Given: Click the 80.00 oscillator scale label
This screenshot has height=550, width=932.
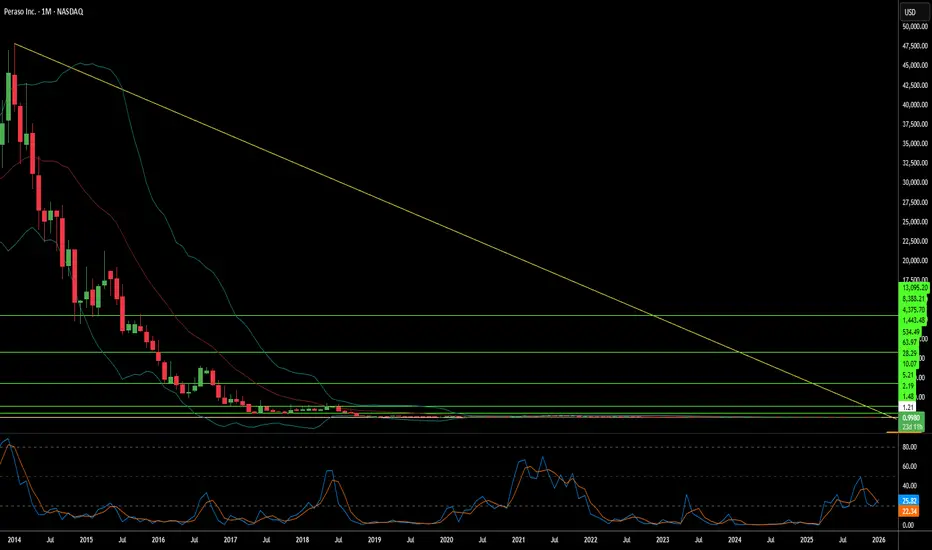Looking at the screenshot, I should pyautogui.click(x=909, y=447).
